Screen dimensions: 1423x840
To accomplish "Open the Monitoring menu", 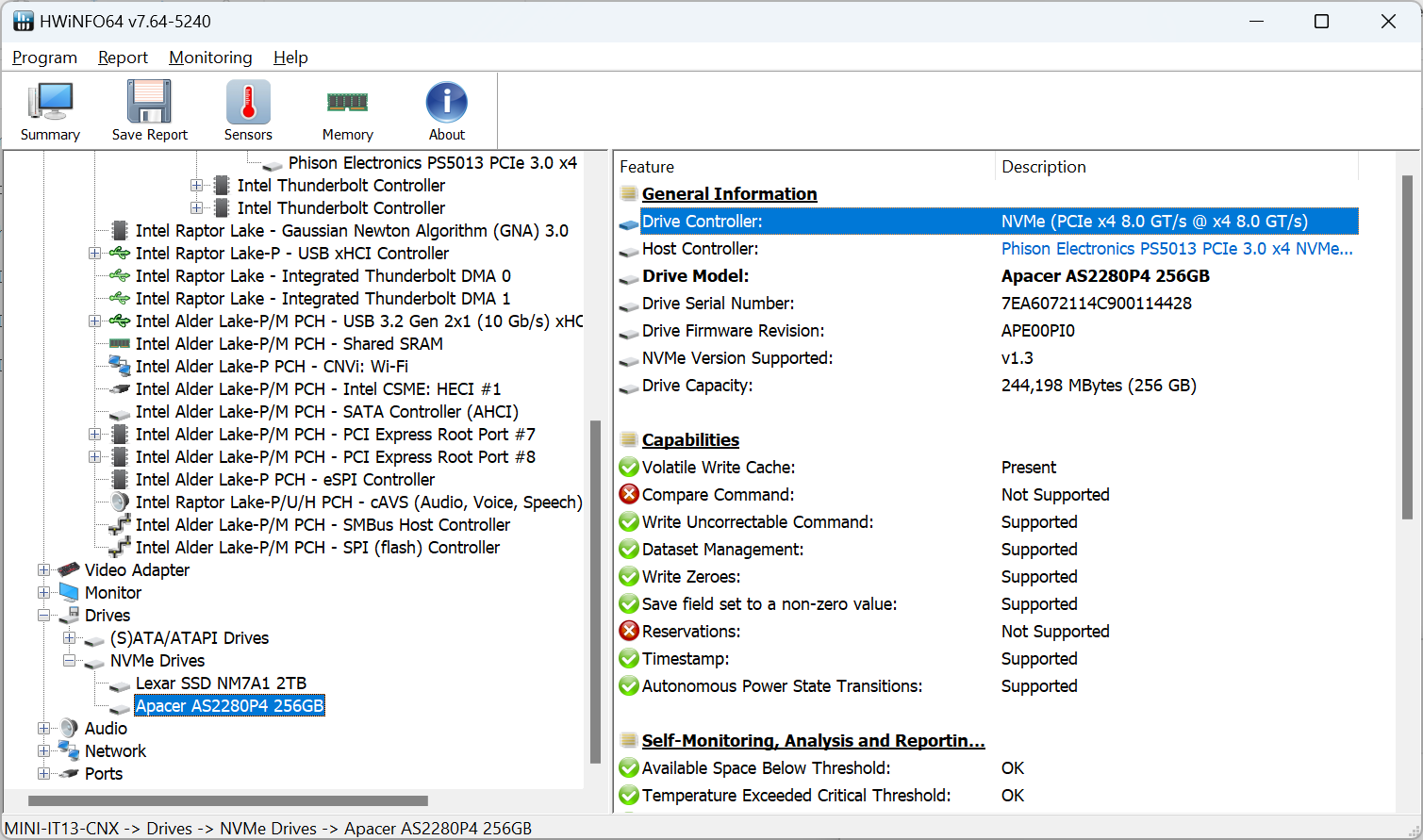I will [x=210, y=58].
